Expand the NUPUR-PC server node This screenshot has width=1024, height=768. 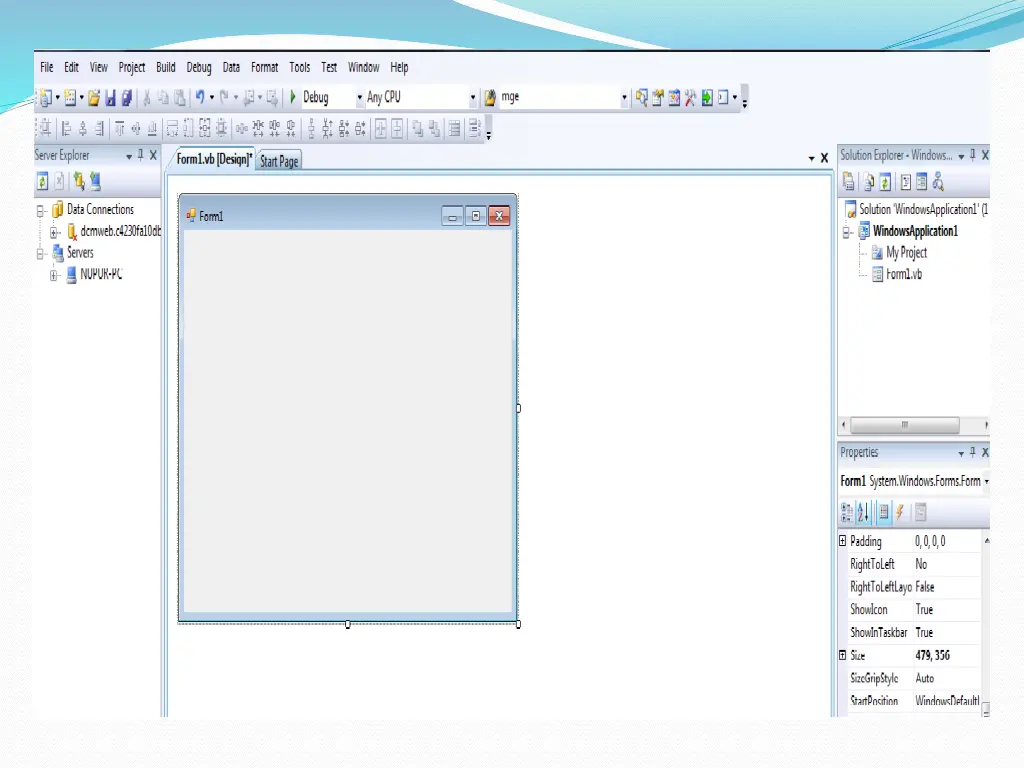pos(55,276)
